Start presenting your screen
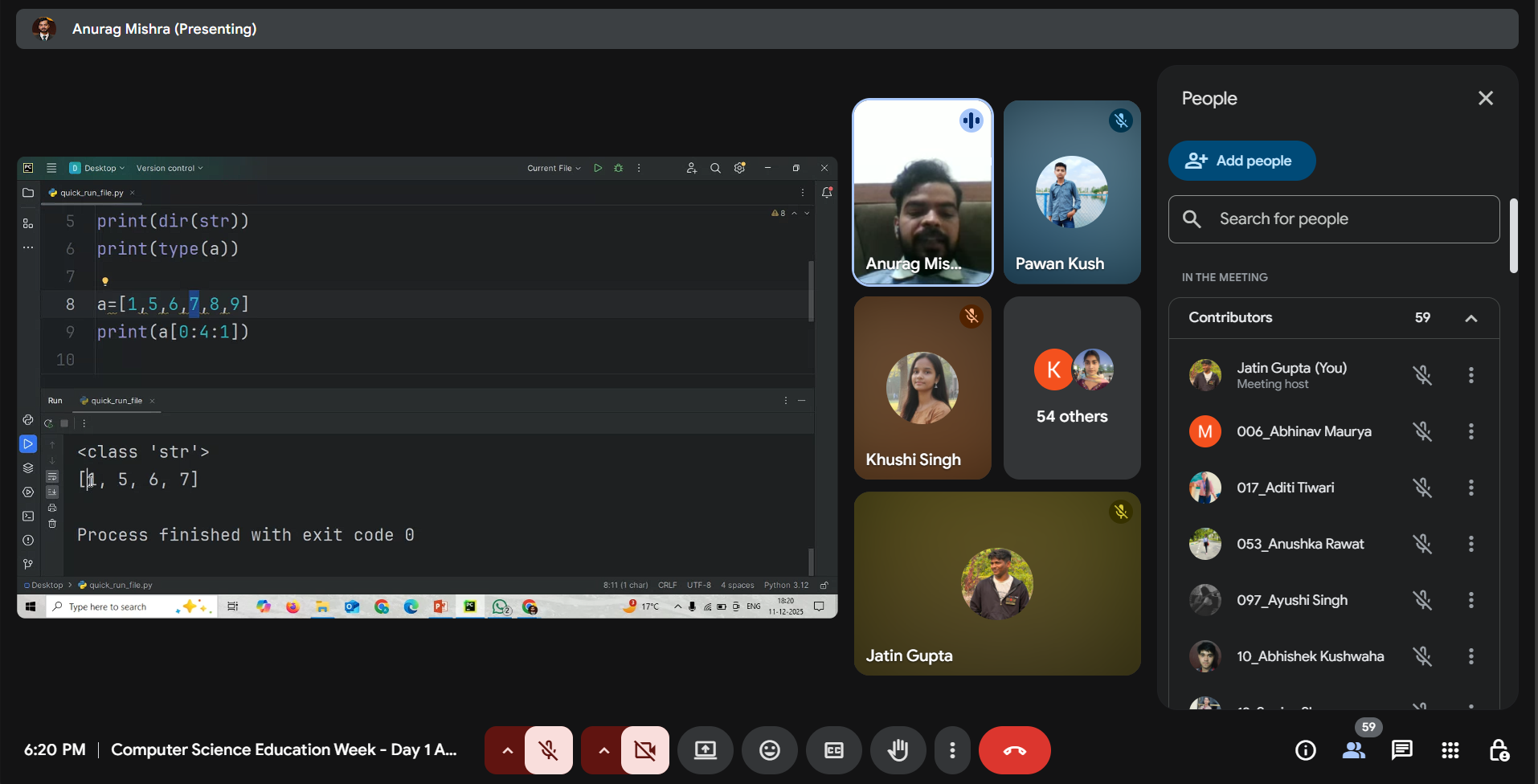The image size is (1538, 784). tap(705, 750)
